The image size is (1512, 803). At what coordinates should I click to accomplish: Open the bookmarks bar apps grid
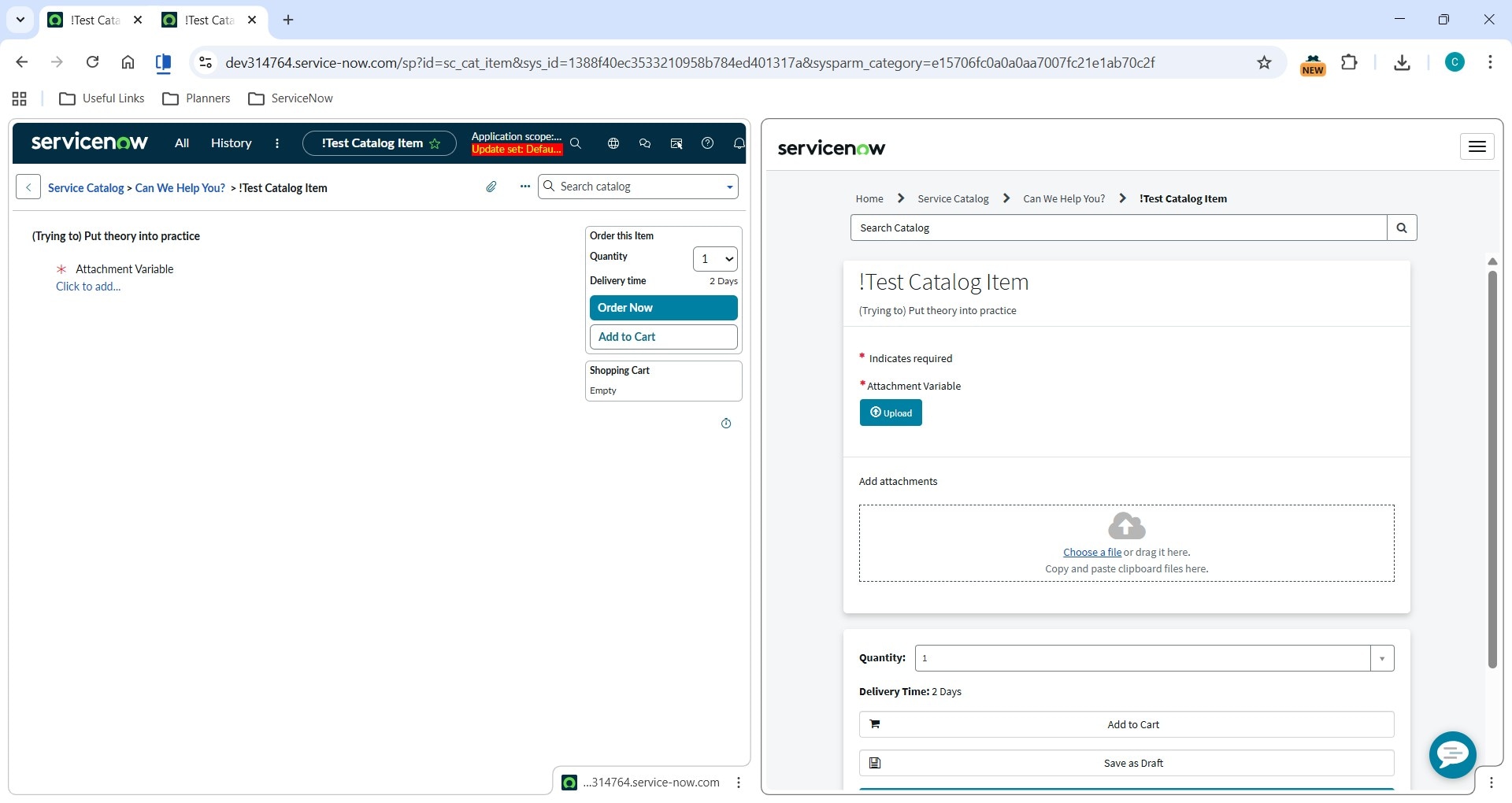[x=20, y=98]
